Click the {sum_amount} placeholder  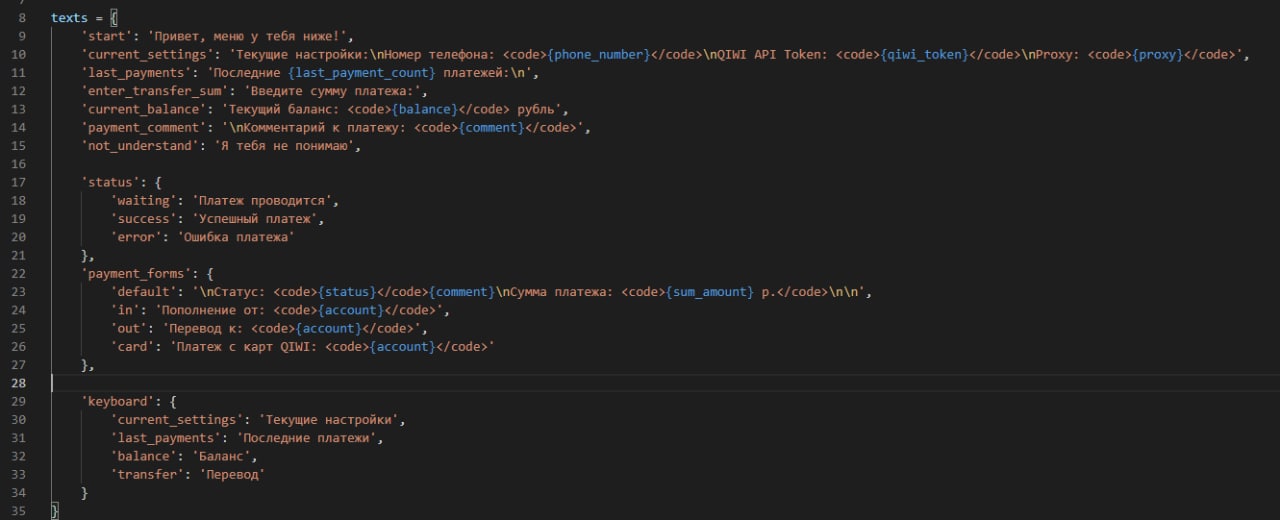[710, 291]
